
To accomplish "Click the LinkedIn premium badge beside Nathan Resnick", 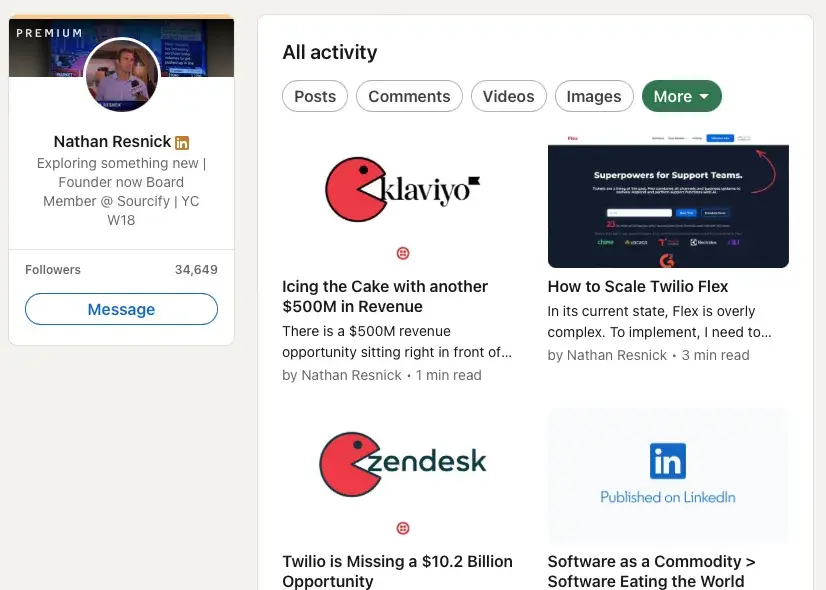I will coord(182,143).
